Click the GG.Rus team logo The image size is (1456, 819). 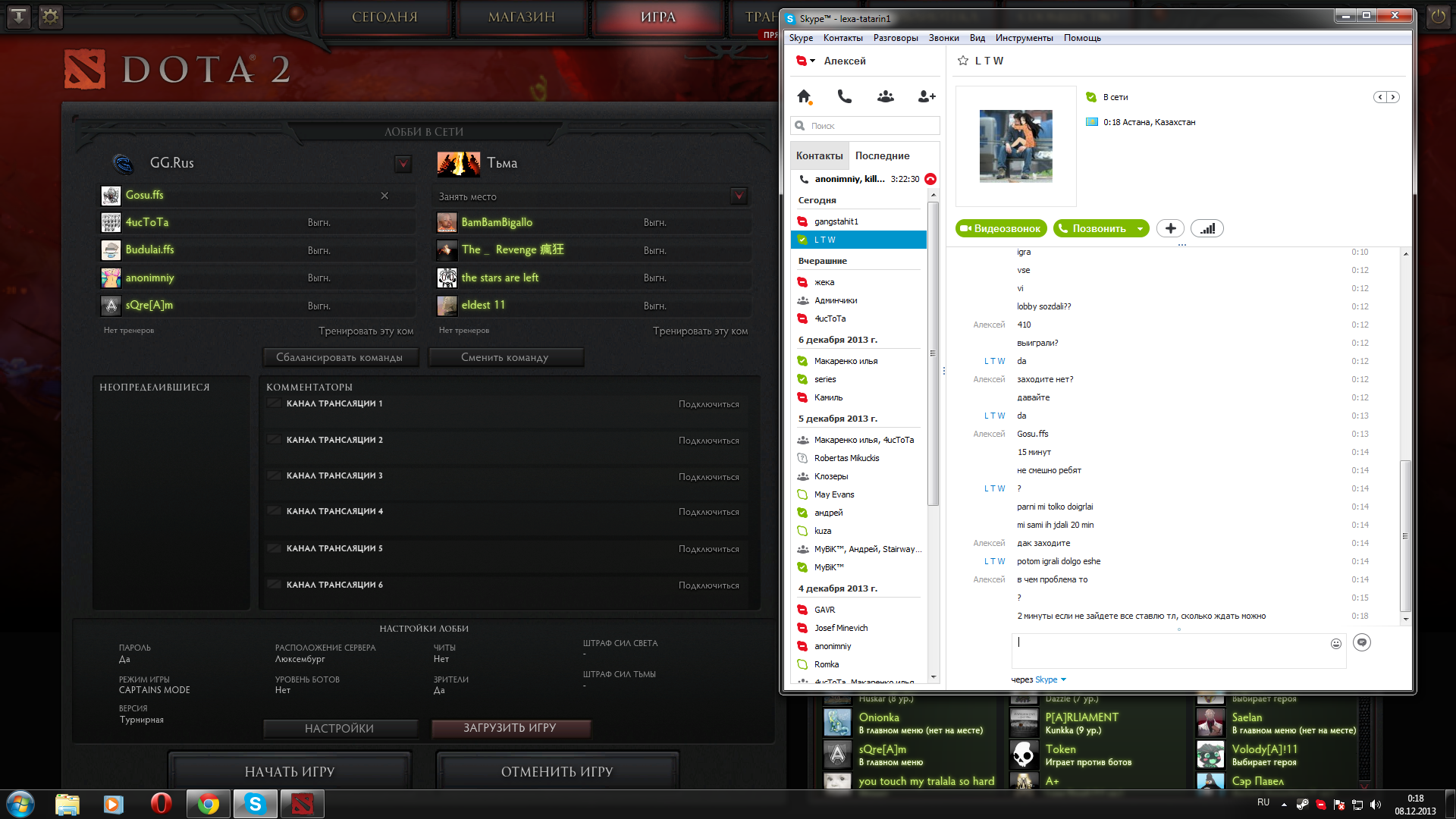(124, 163)
